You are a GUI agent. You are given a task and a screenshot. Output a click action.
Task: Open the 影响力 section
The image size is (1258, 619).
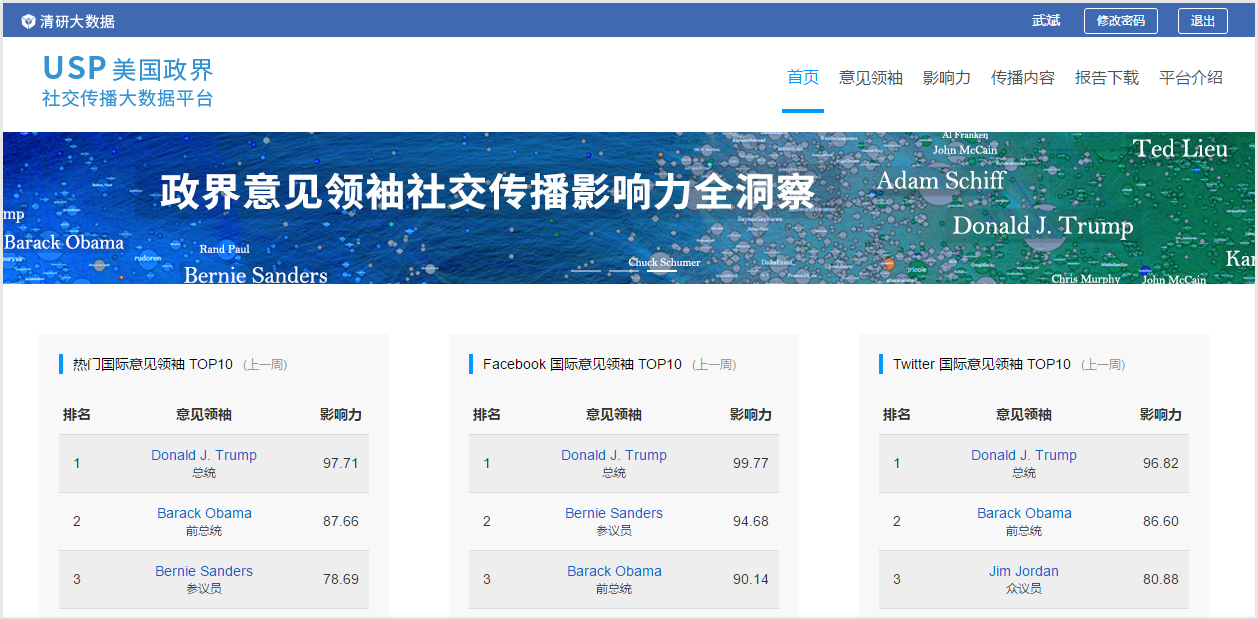click(946, 77)
